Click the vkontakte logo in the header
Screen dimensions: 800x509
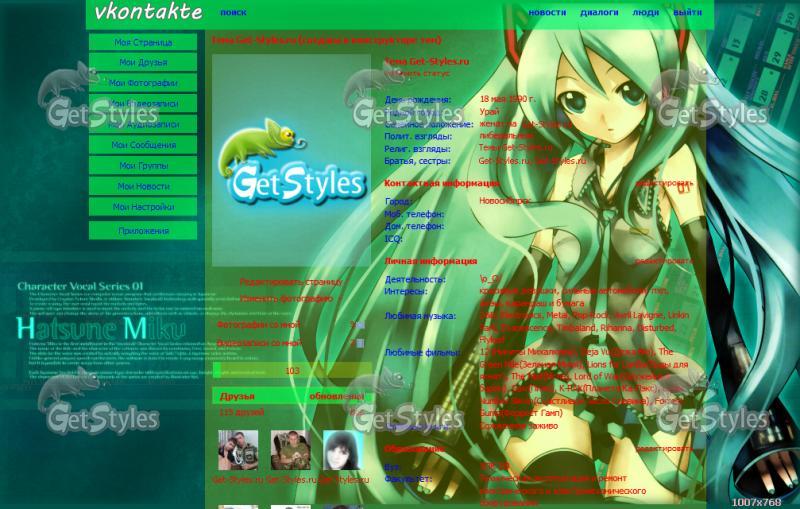[x=148, y=12]
